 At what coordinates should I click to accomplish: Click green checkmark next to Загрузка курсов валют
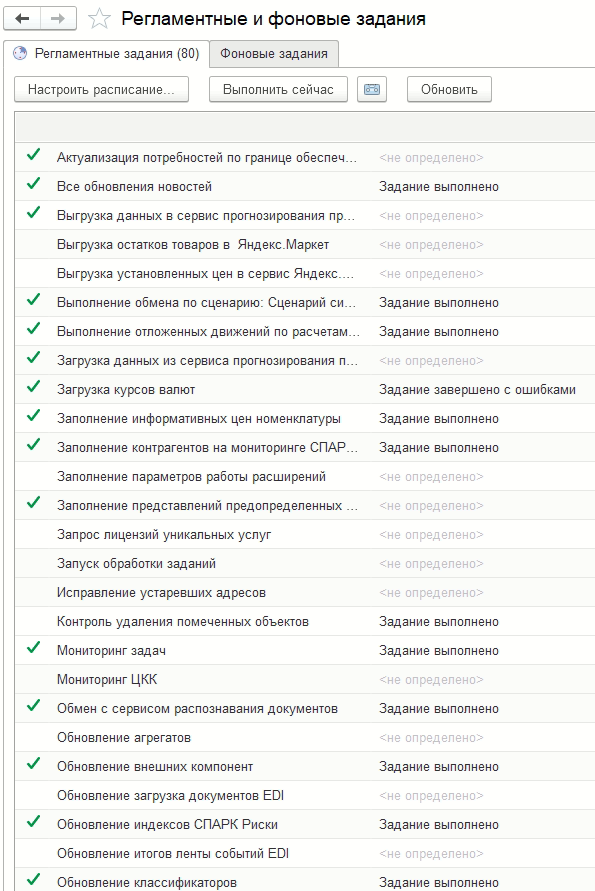pos(34,386)
